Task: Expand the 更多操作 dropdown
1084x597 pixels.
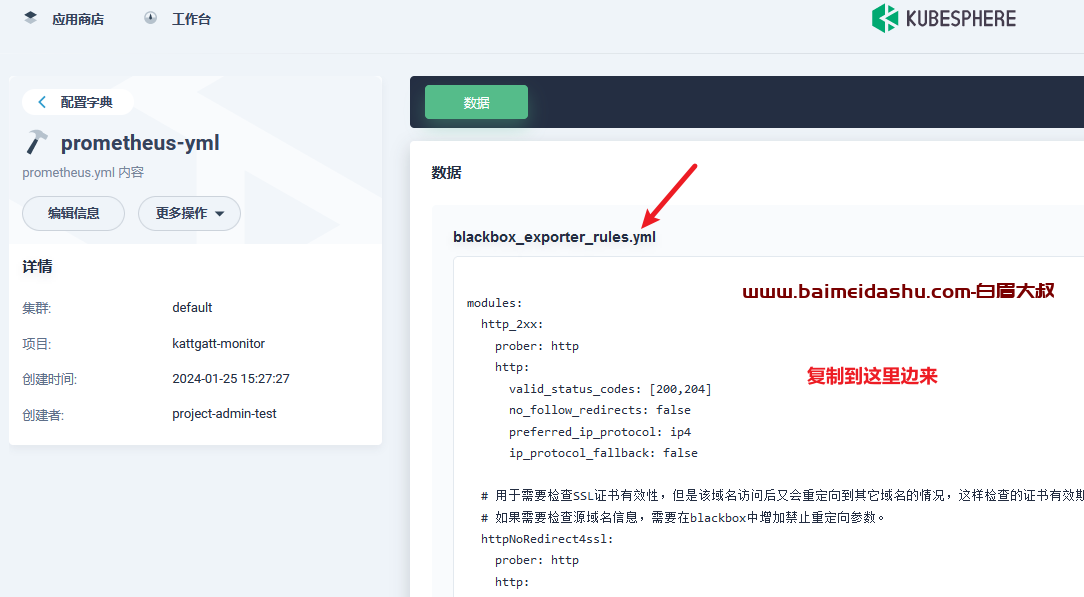Action: click(x=189, y=214)
